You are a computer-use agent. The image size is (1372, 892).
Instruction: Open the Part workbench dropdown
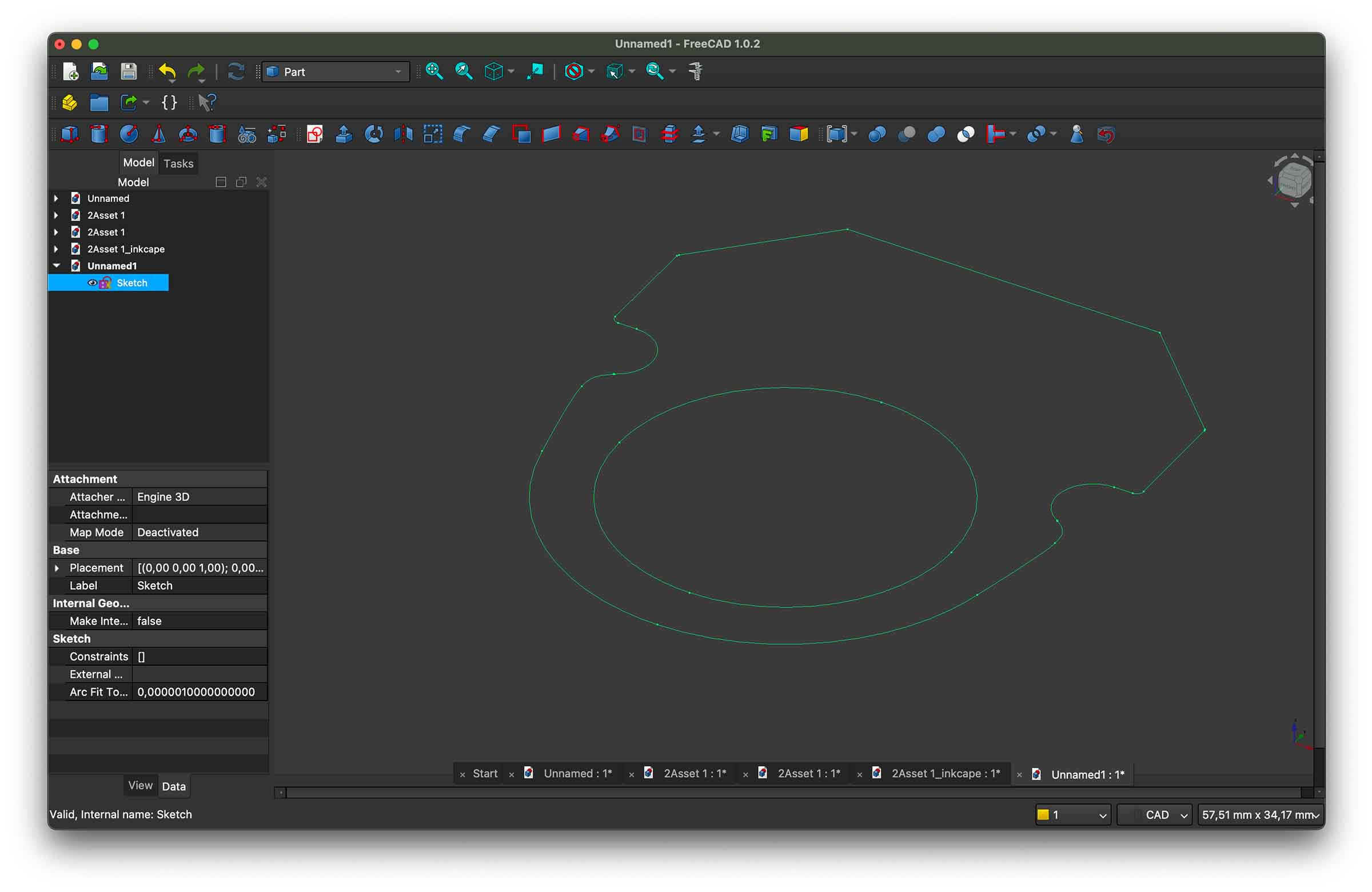pos(336,71)
